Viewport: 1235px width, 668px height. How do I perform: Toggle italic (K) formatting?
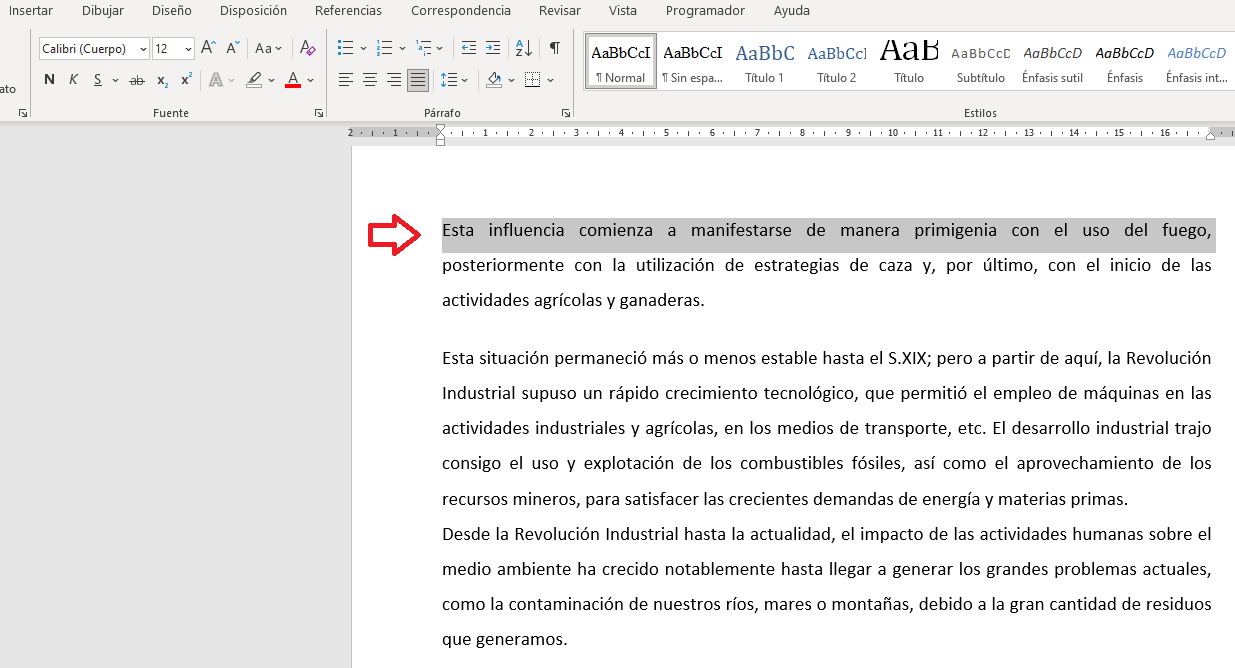click(x=73, y=80)
